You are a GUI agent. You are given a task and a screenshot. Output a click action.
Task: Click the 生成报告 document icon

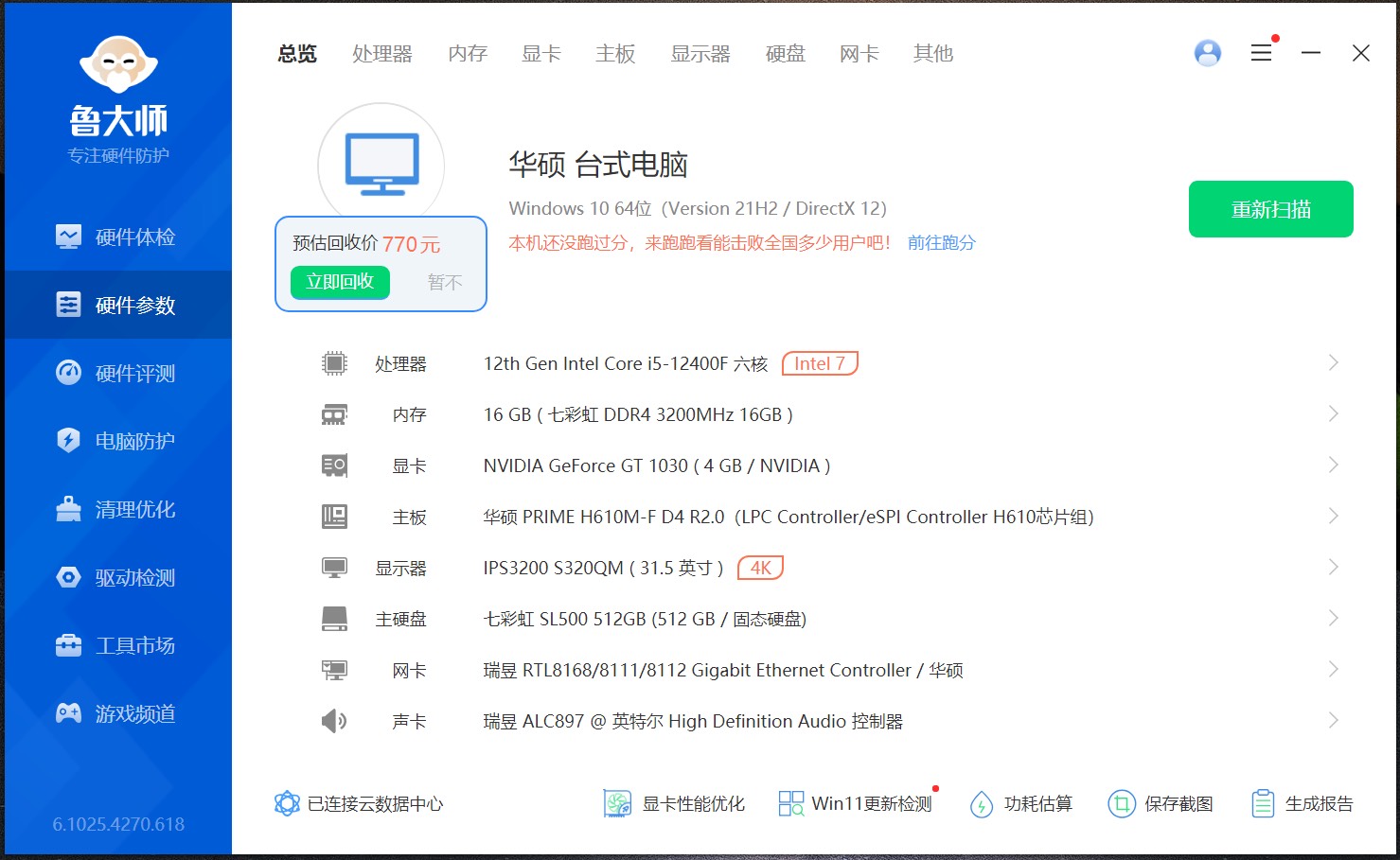coord(1263,804)
